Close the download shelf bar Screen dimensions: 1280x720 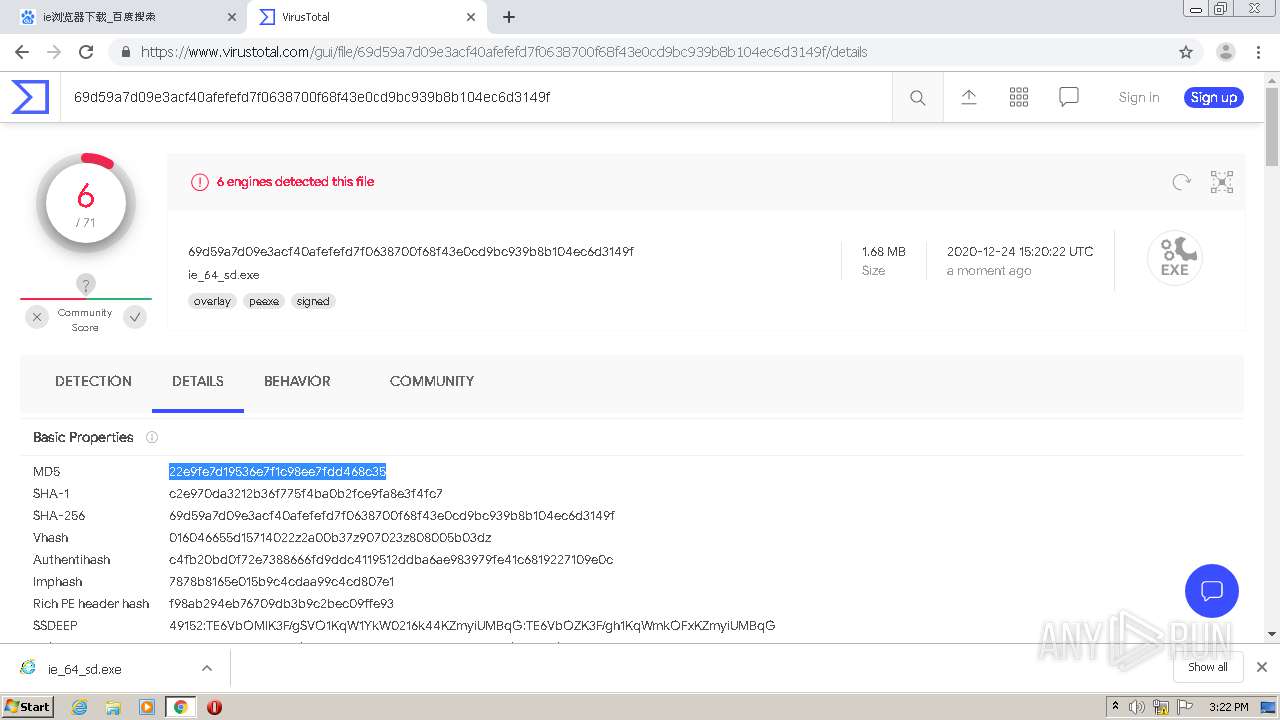click(1262, 667)
